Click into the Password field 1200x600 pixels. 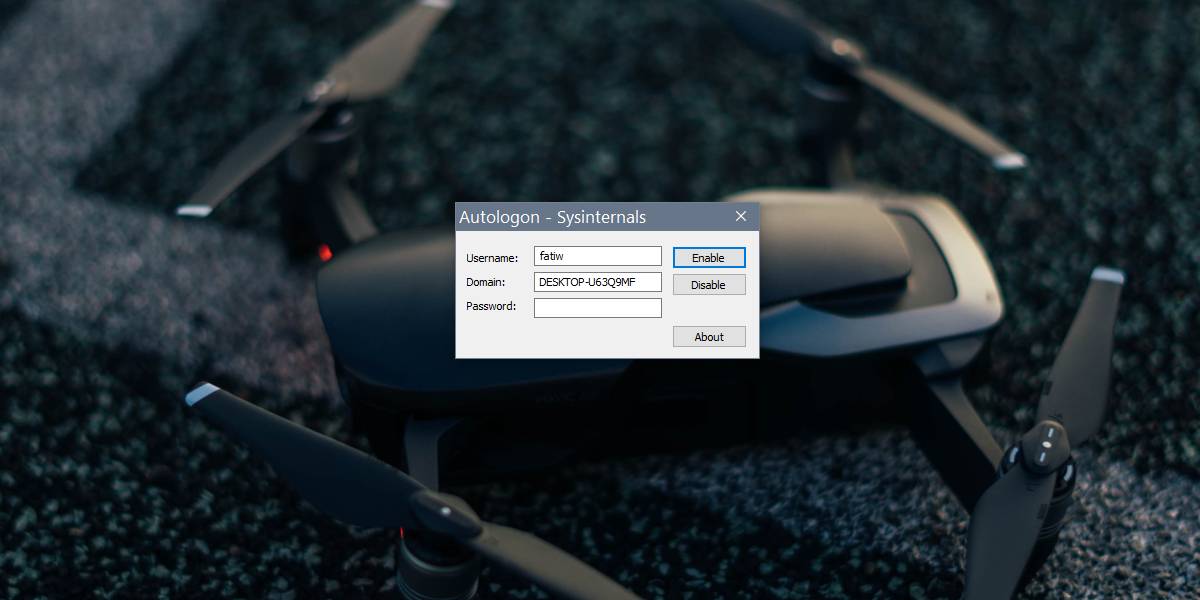598,308
